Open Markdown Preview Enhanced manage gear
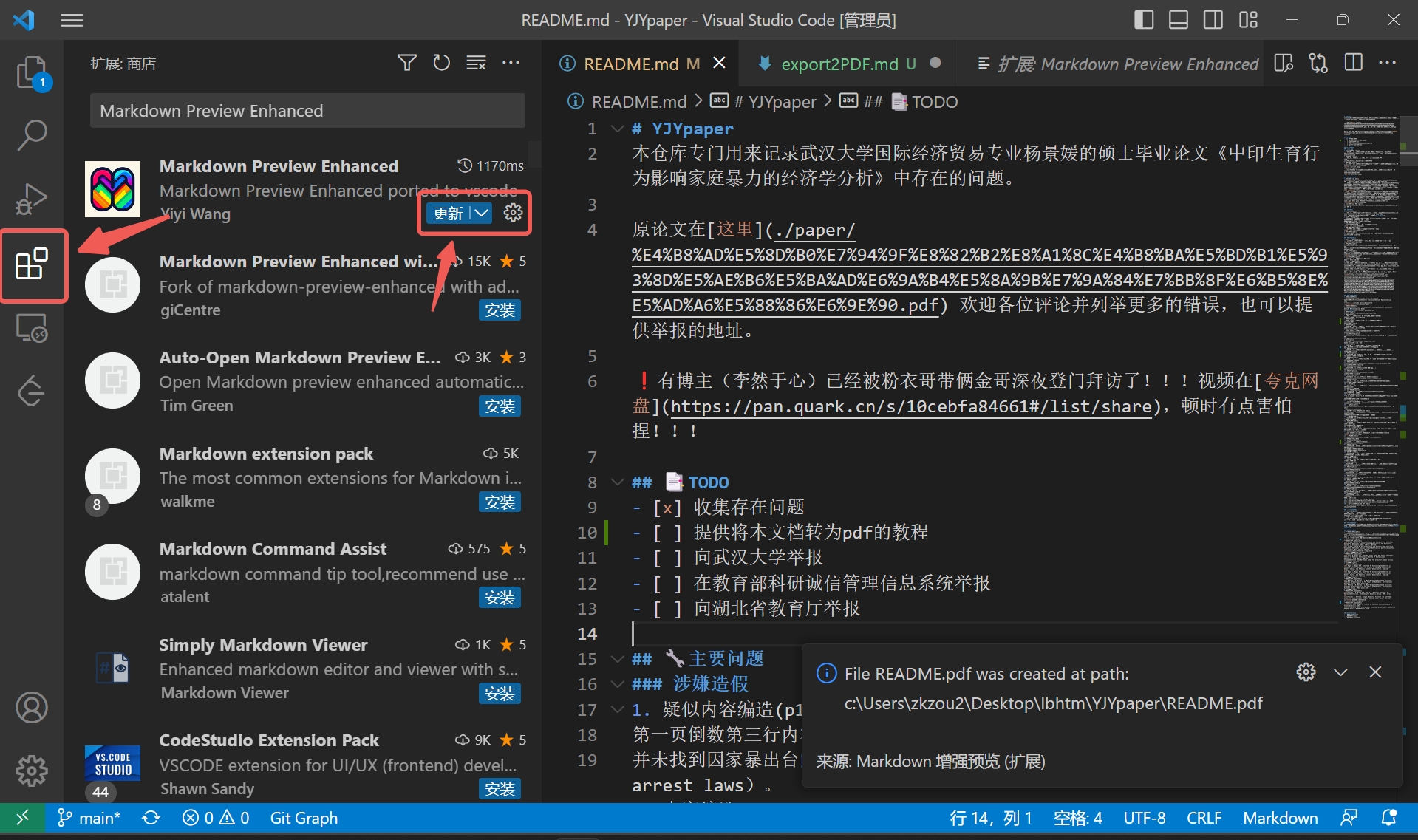 513,214
